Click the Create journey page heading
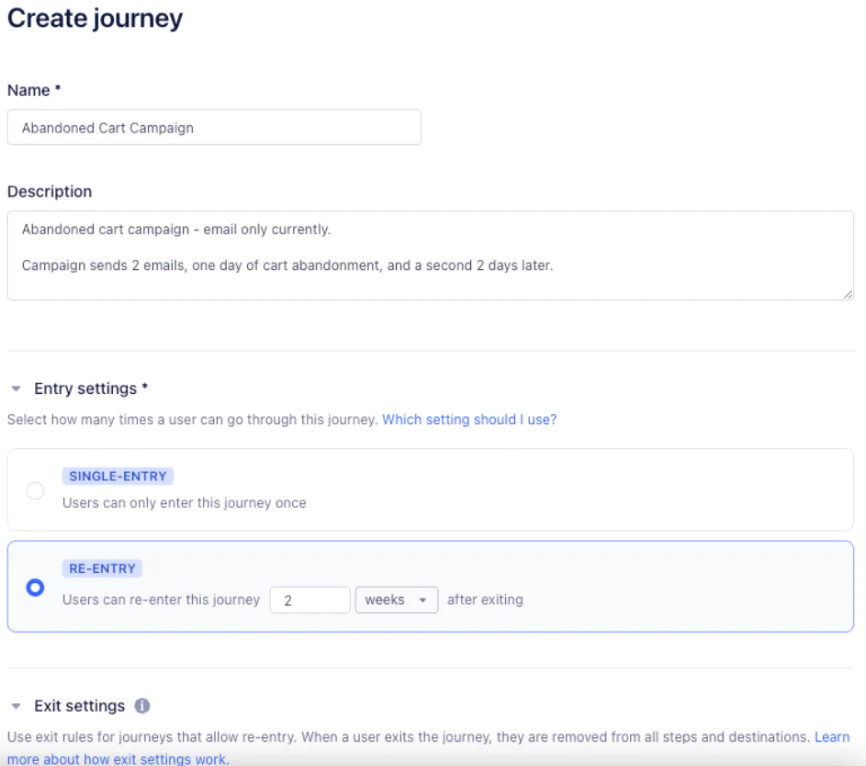Image resolution: width=866 pixels, height=766 pixels. point(95,18)
